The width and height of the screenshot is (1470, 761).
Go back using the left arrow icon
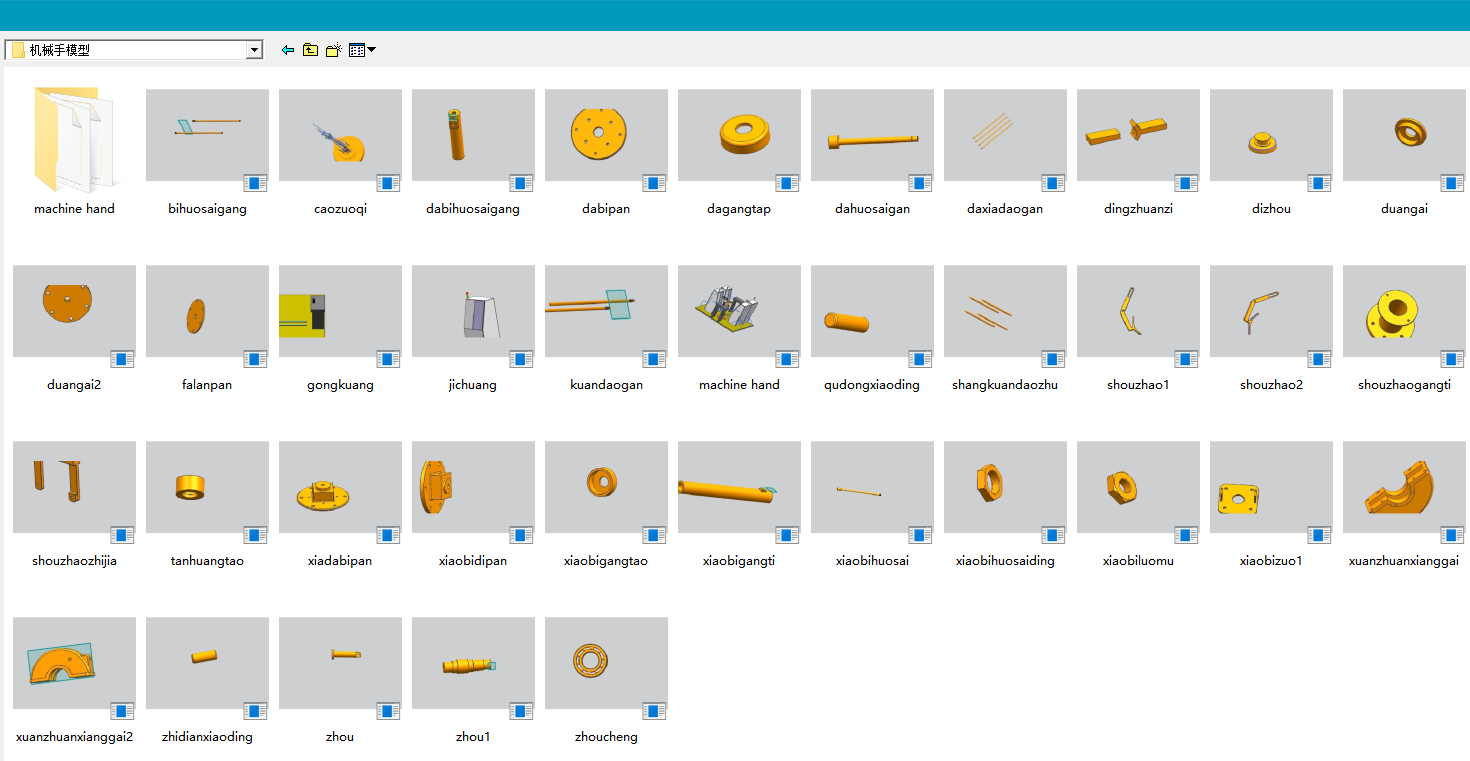[x=288, y=50]
